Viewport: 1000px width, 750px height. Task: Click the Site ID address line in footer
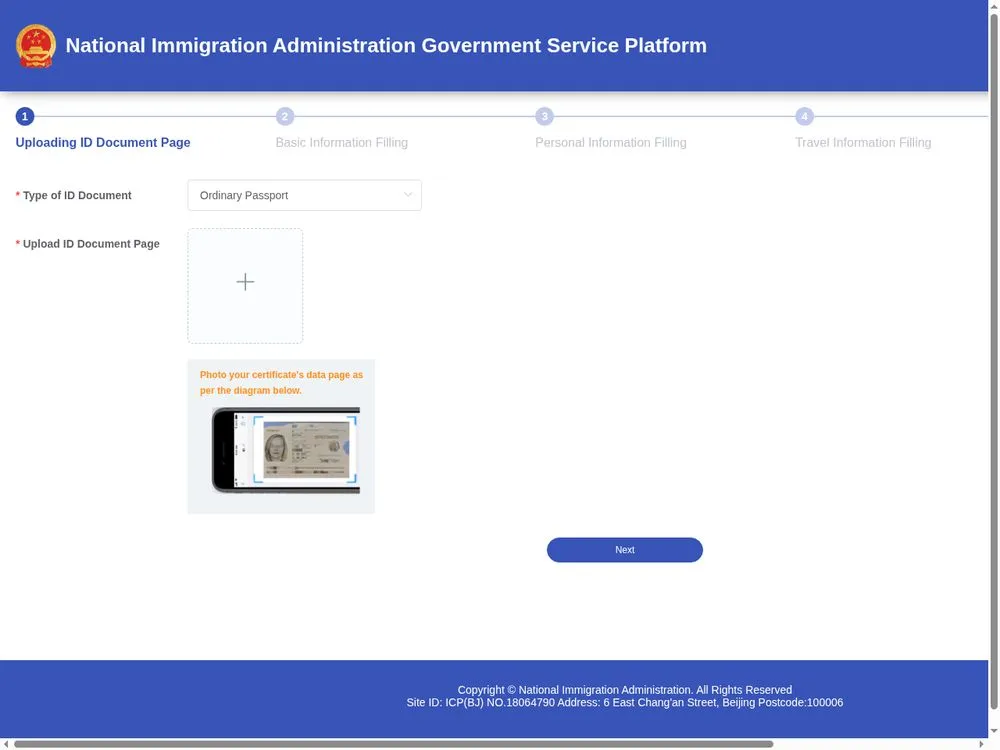point(624,702)
